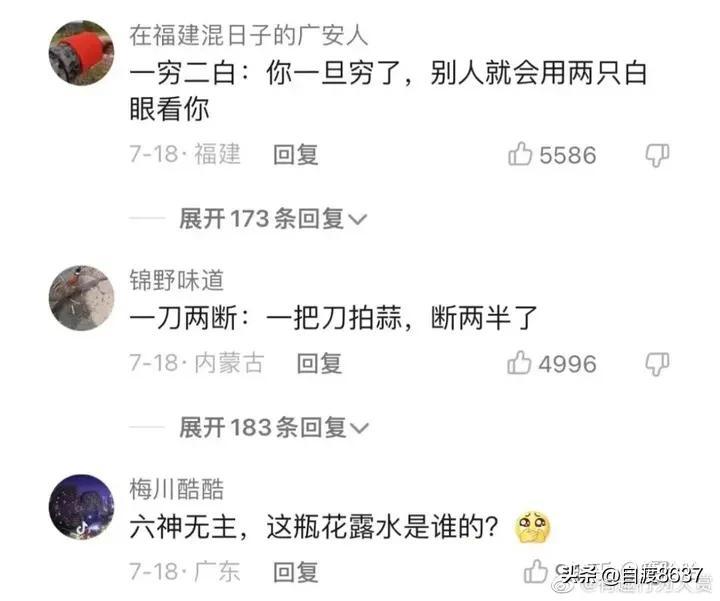Like the 六神无主 comment by 梅川酷酷
This screenshot has width=720, height=601.
[x=536, y=572]
